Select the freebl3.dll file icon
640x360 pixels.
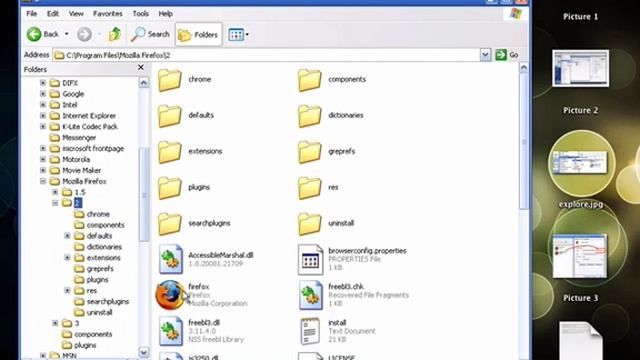click(x=171, y=331)
